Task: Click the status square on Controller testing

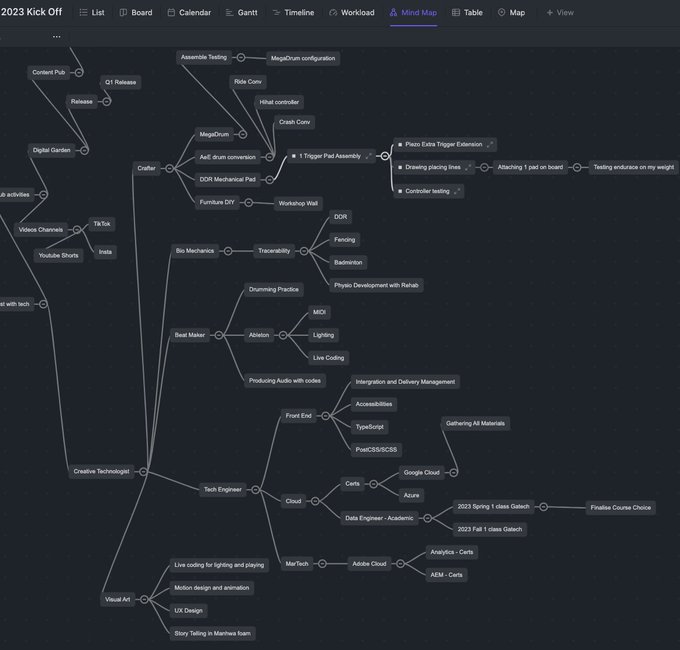Action: click(x=399, y=191)
